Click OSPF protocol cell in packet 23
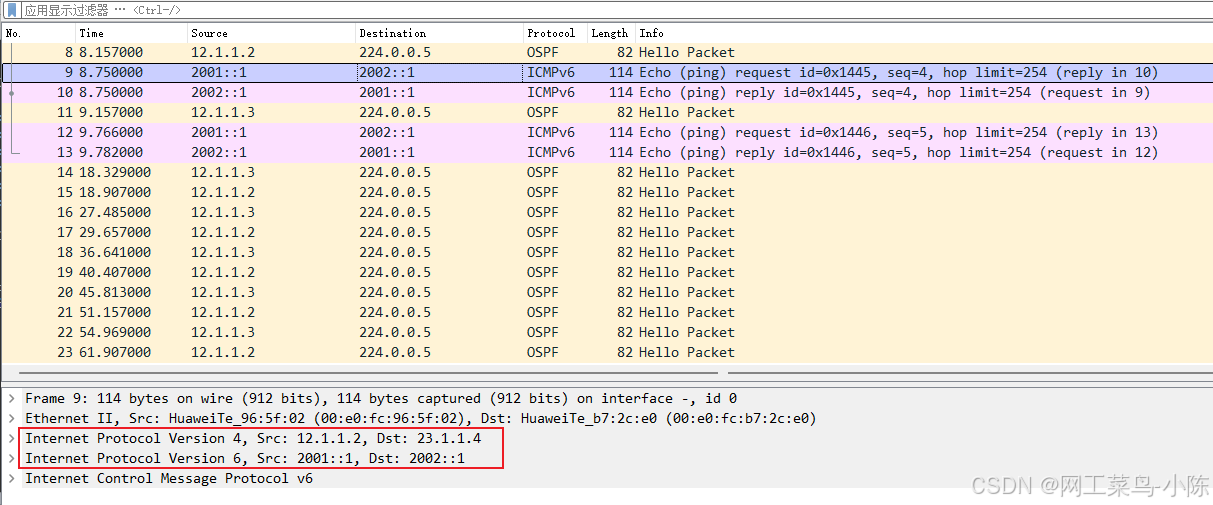Screen dimensions: 1213x505 (x=543, y=352)
